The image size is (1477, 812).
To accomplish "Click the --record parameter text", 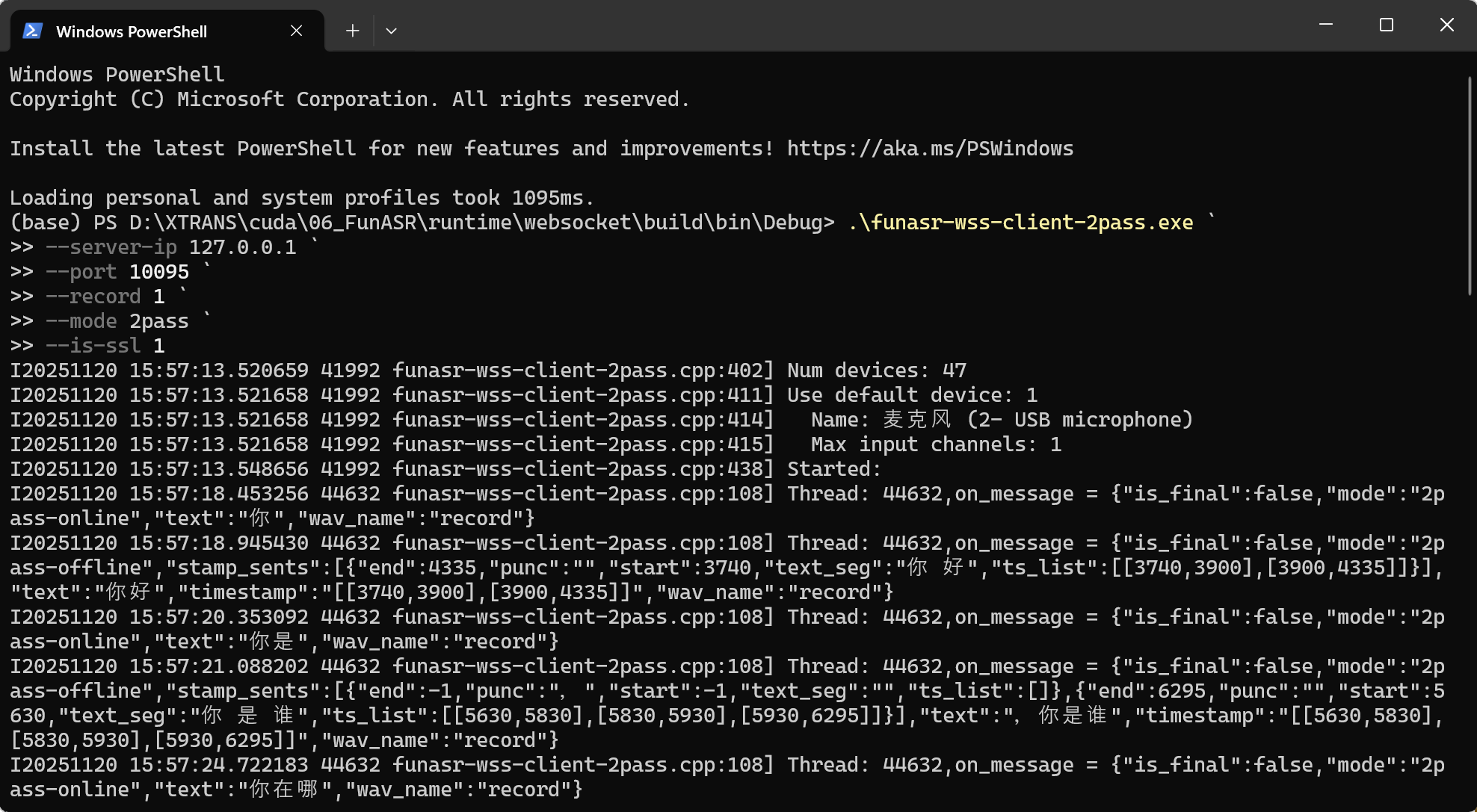I will click(93, 297).
